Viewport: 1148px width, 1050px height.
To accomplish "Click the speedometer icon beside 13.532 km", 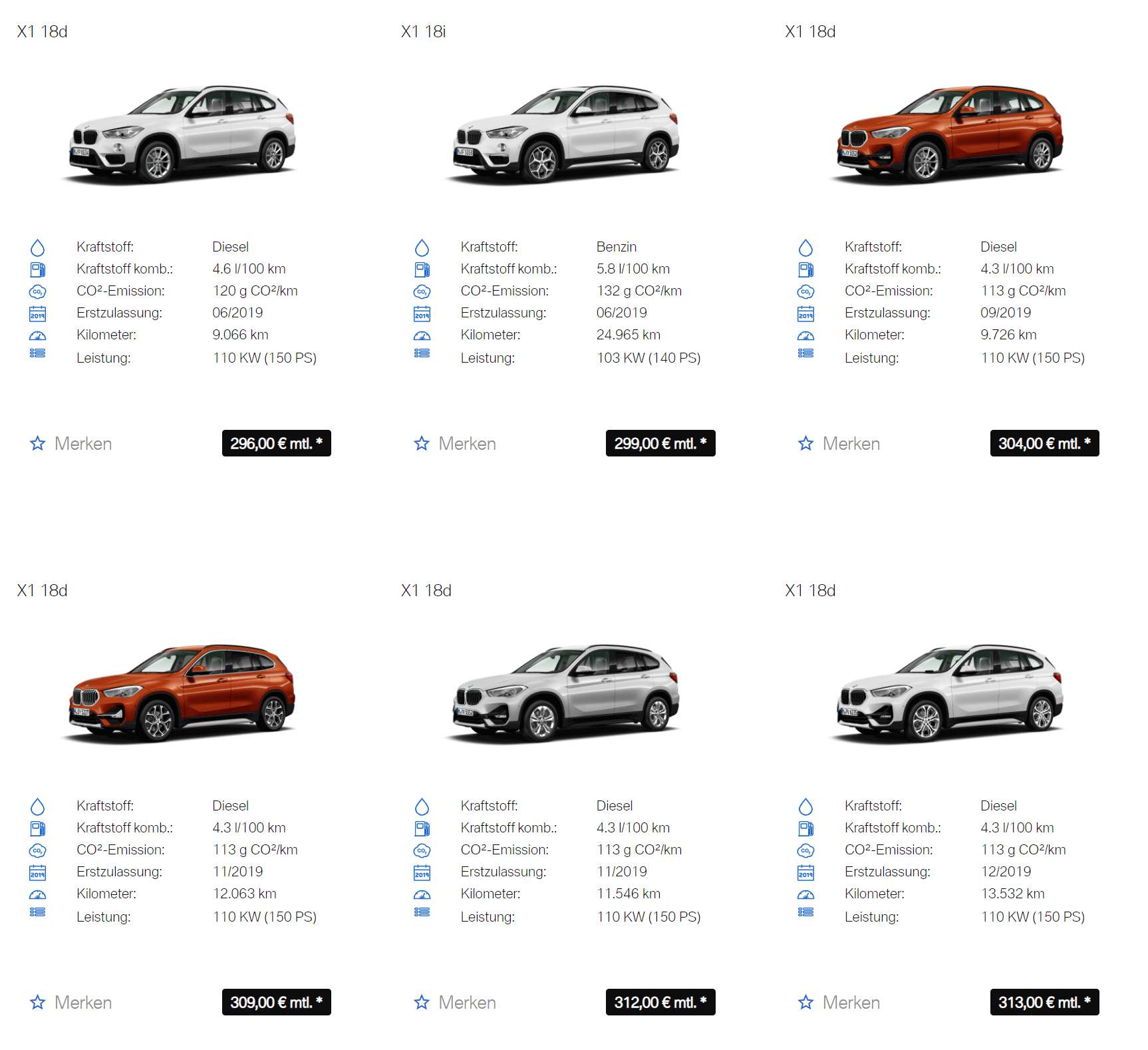I will [x=805, y=894].
